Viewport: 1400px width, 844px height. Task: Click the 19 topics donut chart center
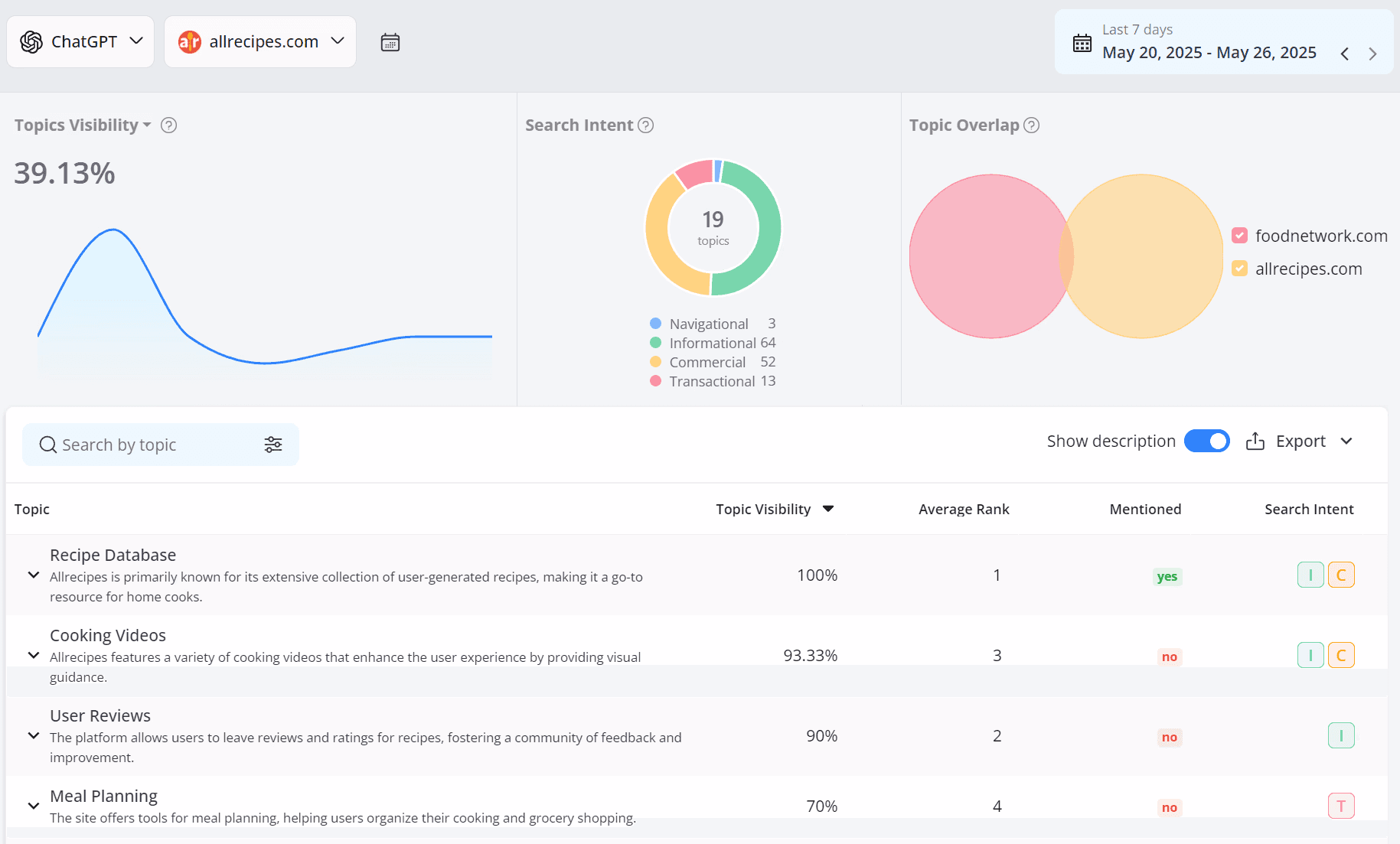(713, 227)
